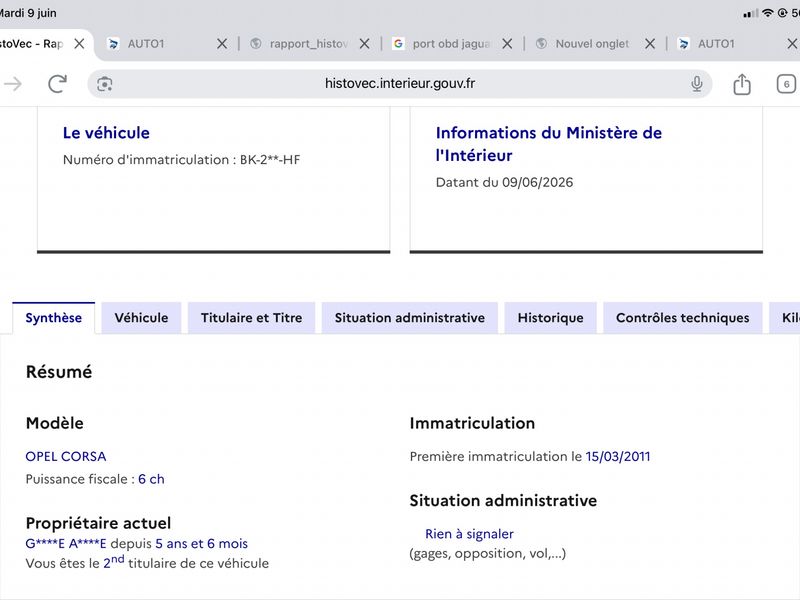
Task: Show the Contrôles techniques tab
Action: pos(683,318)
